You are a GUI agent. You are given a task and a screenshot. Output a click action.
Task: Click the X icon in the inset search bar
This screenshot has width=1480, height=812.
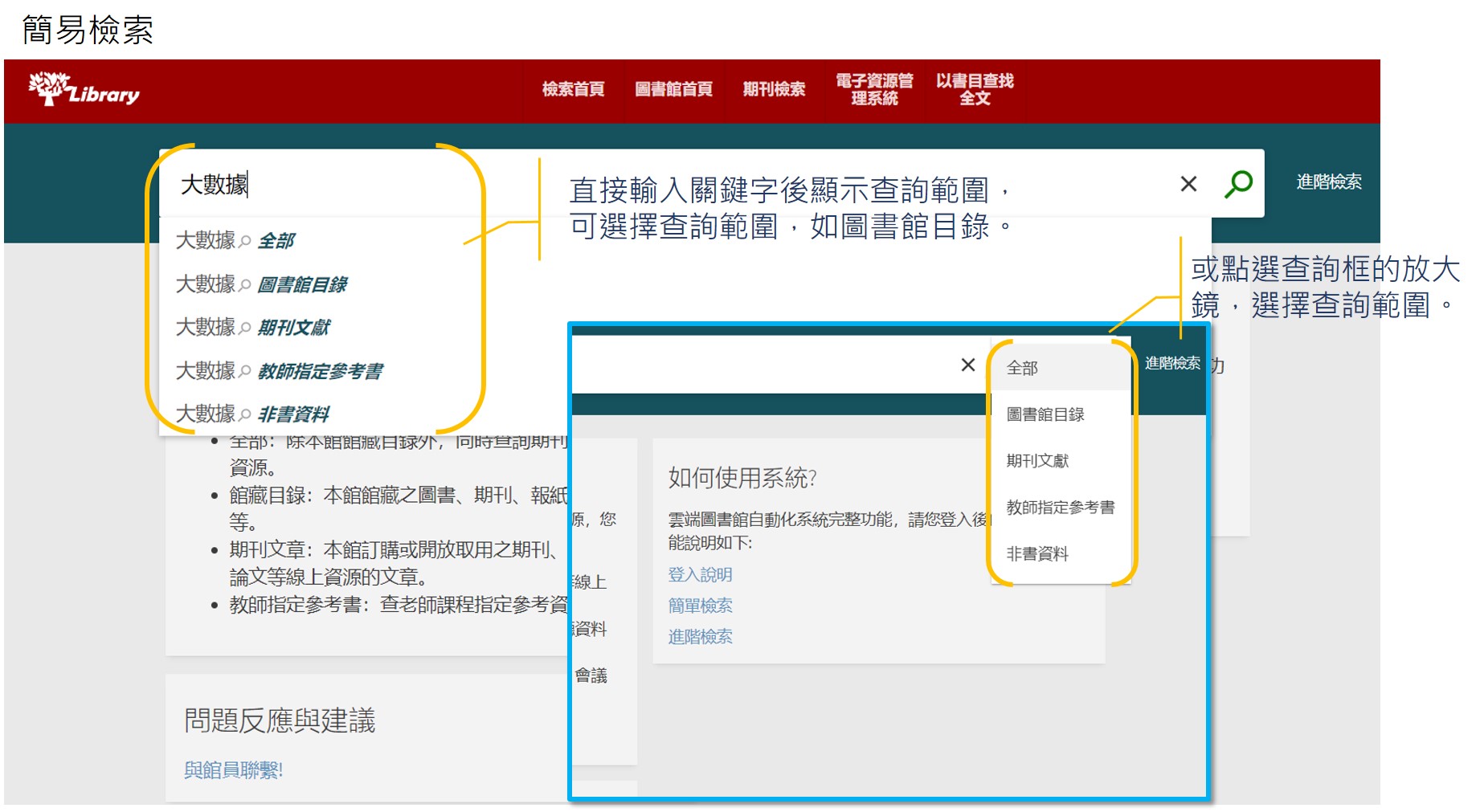[x=968, y=365]
